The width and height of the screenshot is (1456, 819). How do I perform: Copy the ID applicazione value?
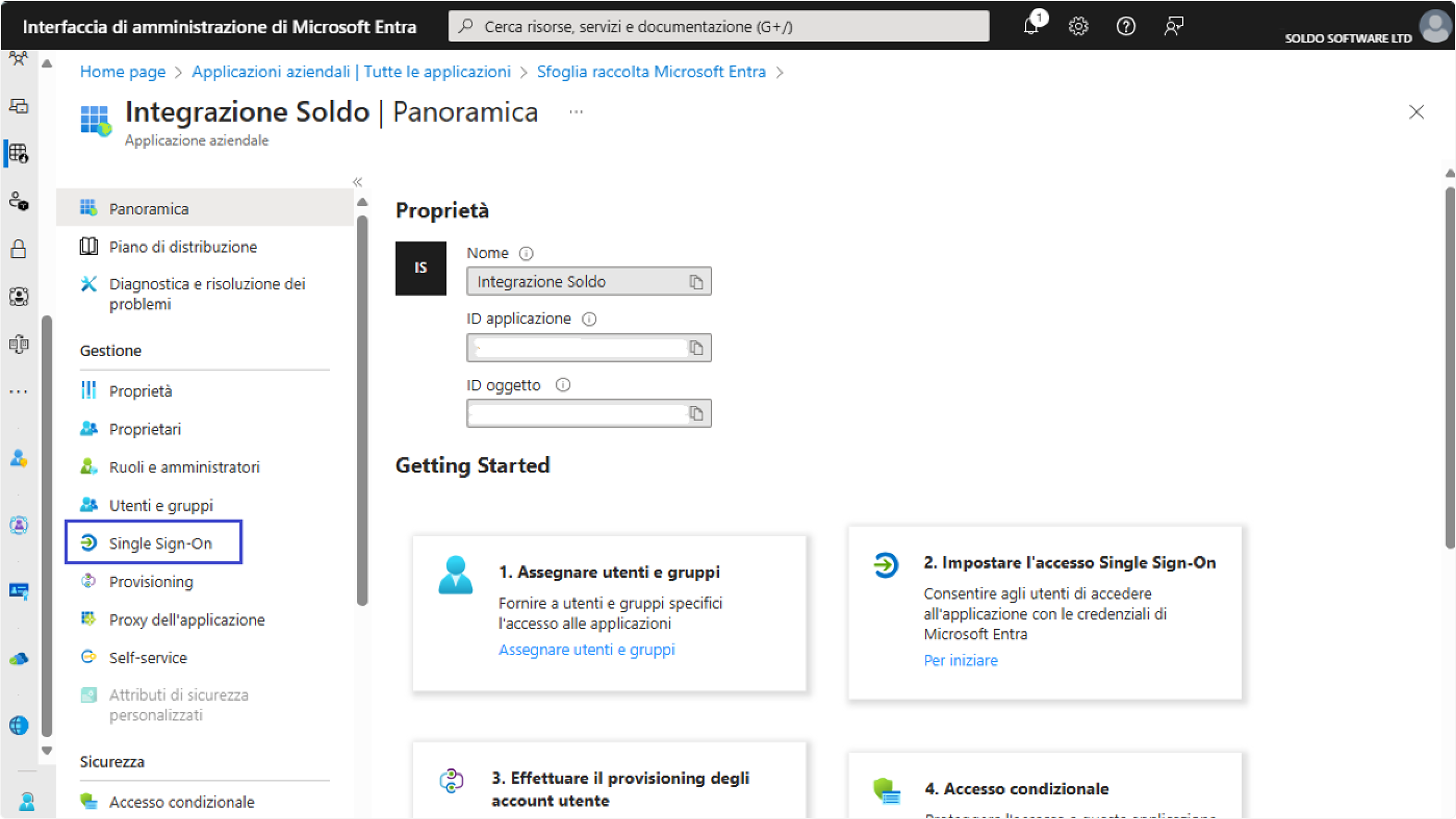click(696, 348)
